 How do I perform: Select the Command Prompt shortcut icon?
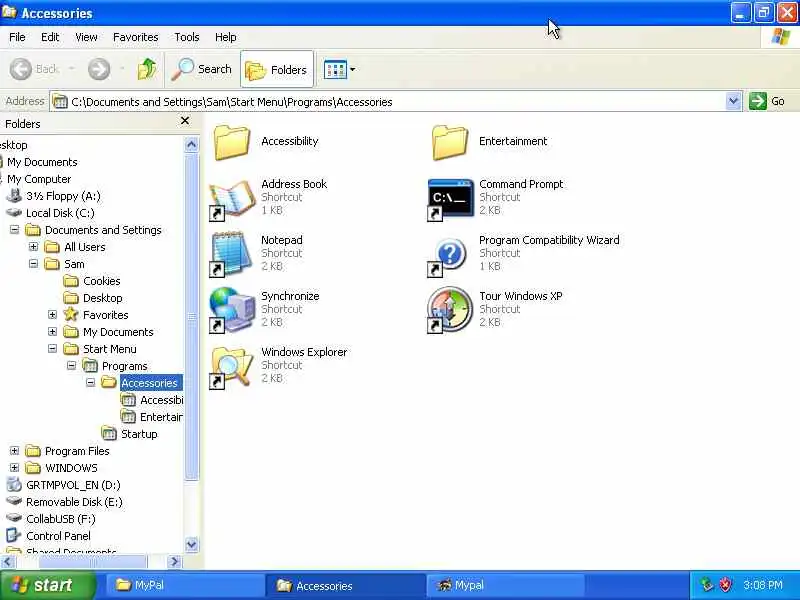[450, 199]
